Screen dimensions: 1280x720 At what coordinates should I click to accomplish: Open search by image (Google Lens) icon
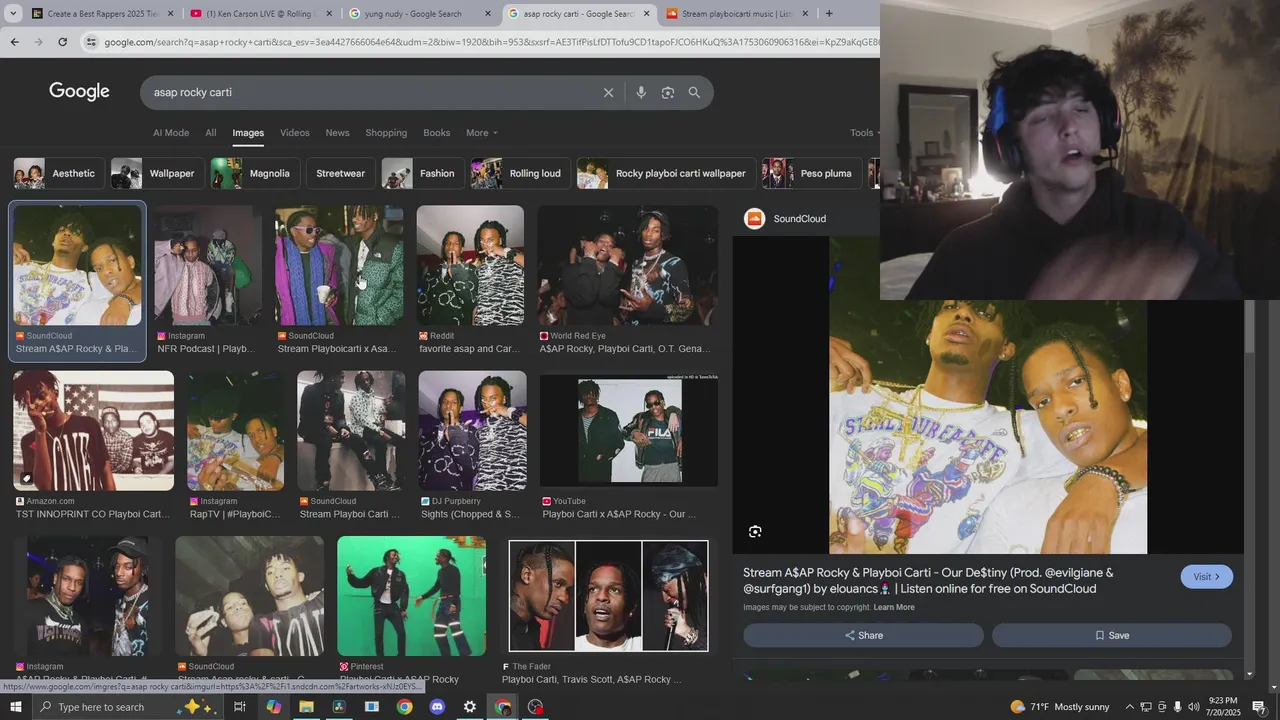point(668,93)
